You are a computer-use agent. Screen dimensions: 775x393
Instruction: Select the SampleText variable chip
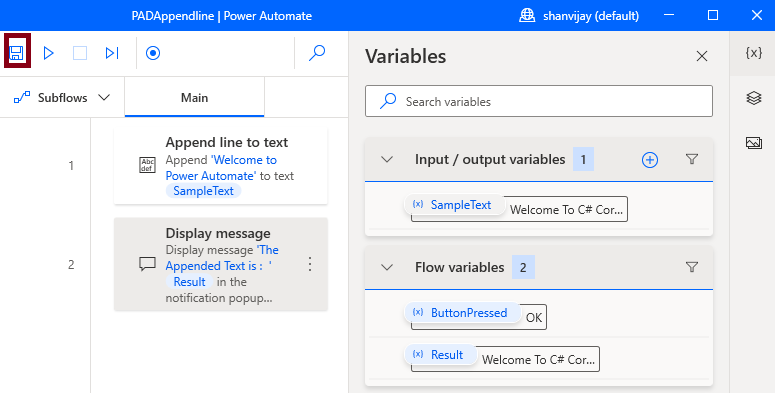455,205
